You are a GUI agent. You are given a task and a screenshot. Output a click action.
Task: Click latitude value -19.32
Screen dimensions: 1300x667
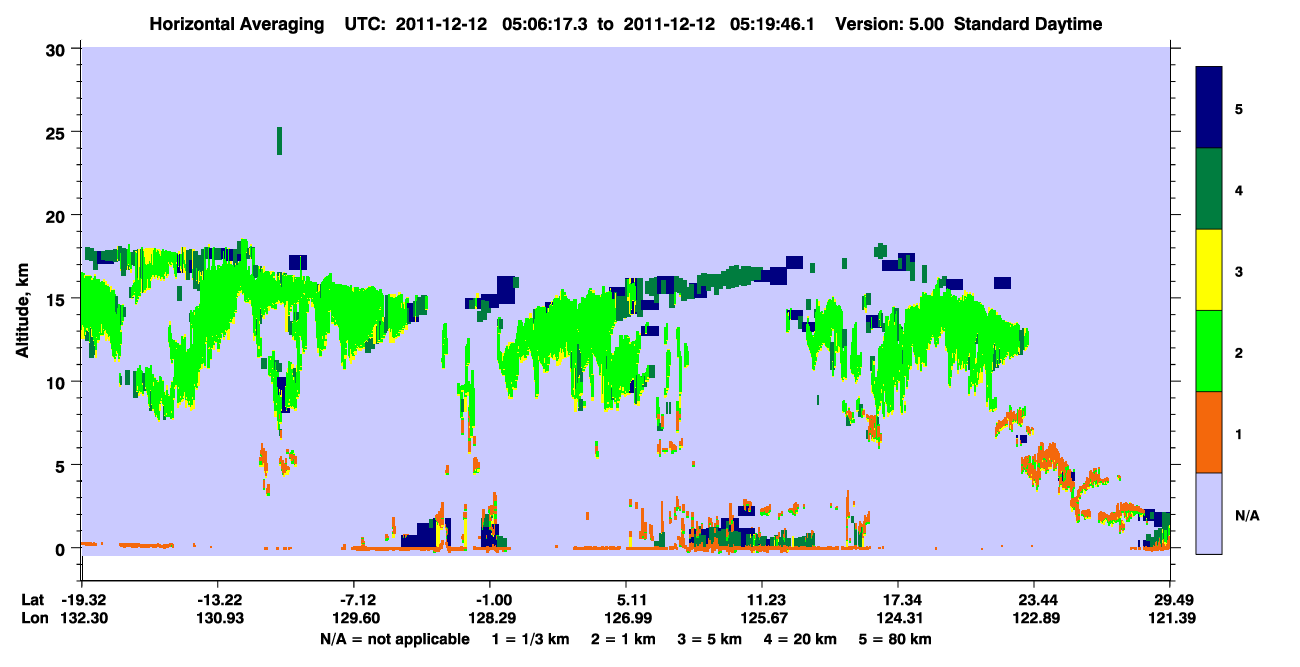click(x=85, y=600)
